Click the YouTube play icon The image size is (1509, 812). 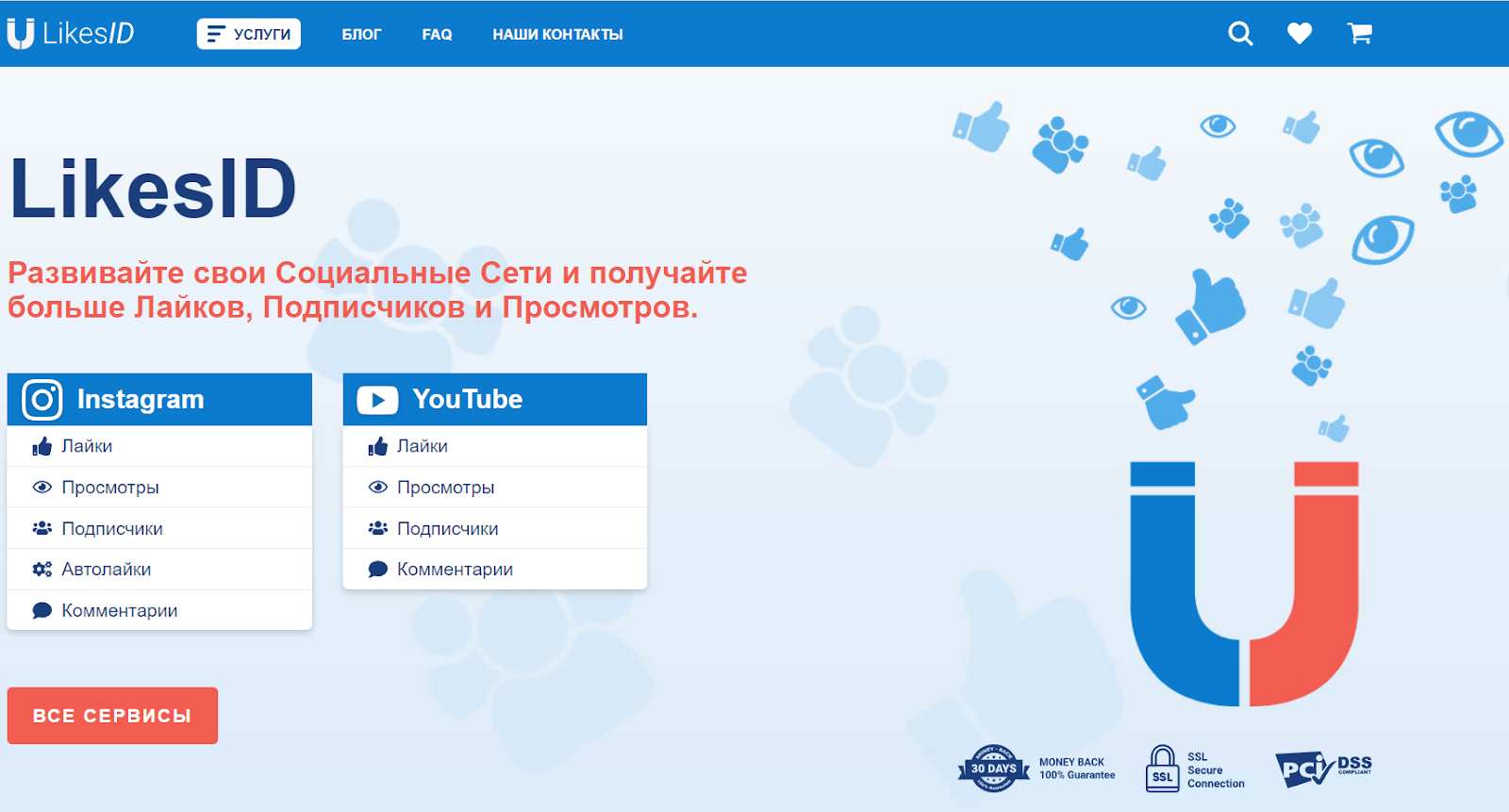tap(377, 400)
